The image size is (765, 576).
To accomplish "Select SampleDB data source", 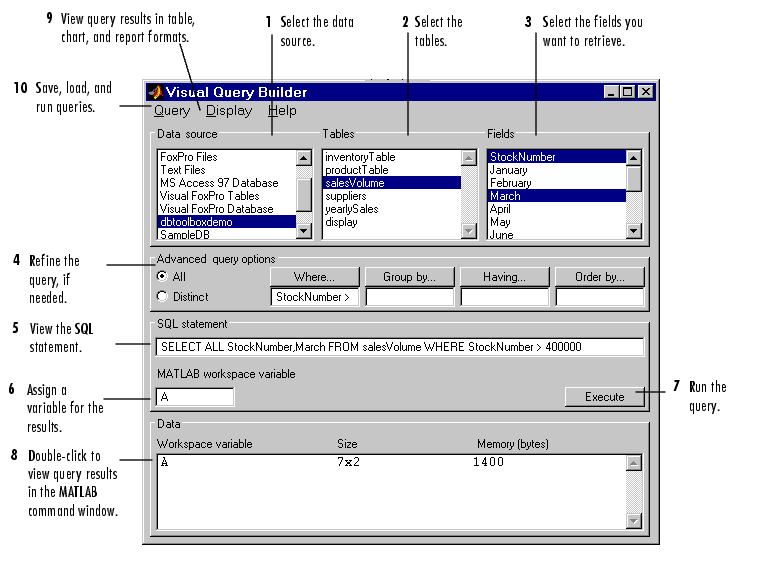I will (x=227, y=234).
